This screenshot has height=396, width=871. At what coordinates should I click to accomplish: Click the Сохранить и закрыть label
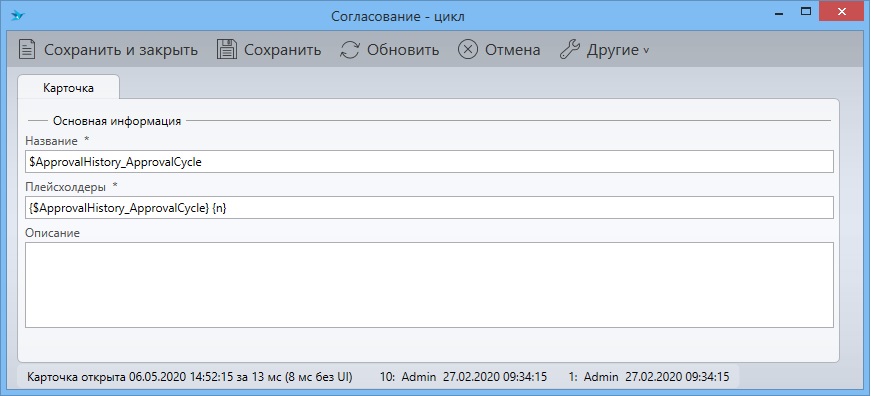point(121,50)
